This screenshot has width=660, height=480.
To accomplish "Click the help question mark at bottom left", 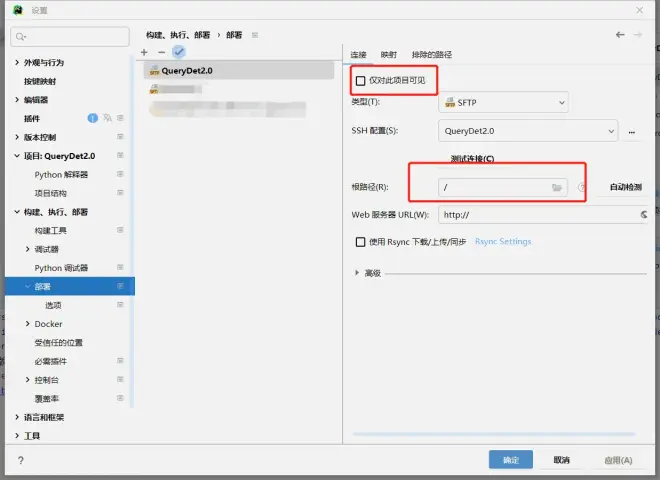I will click(x=21, y=460).
